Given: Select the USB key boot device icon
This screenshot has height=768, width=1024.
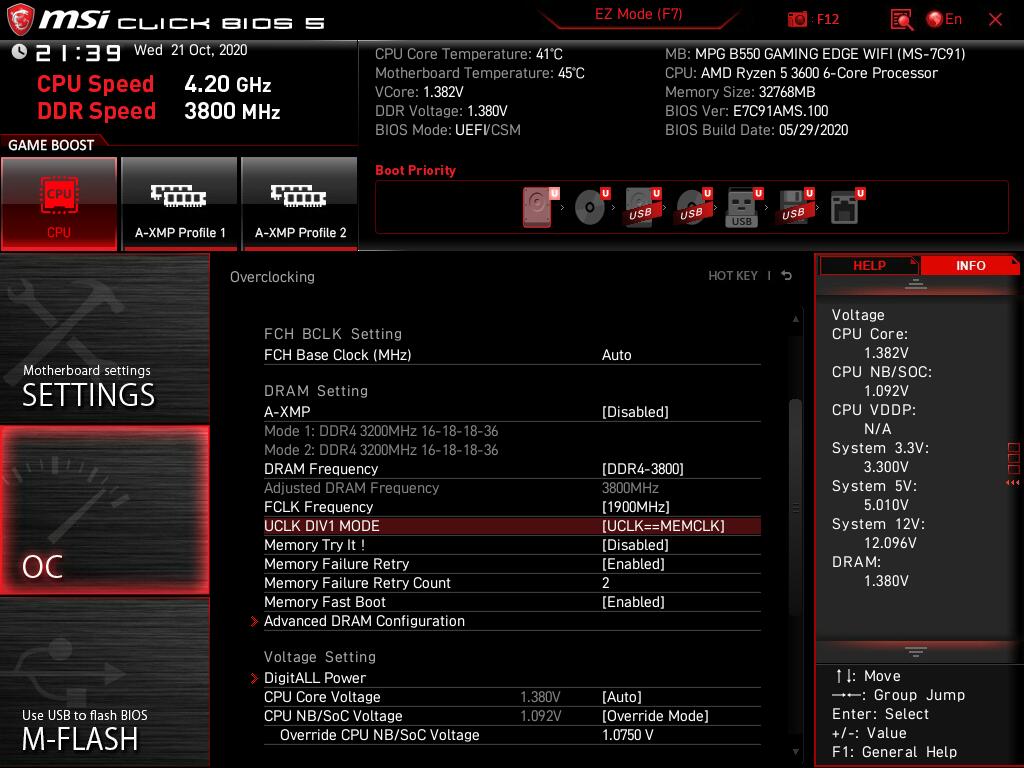Looking at the screenshot, I should (x=744, y=207).
